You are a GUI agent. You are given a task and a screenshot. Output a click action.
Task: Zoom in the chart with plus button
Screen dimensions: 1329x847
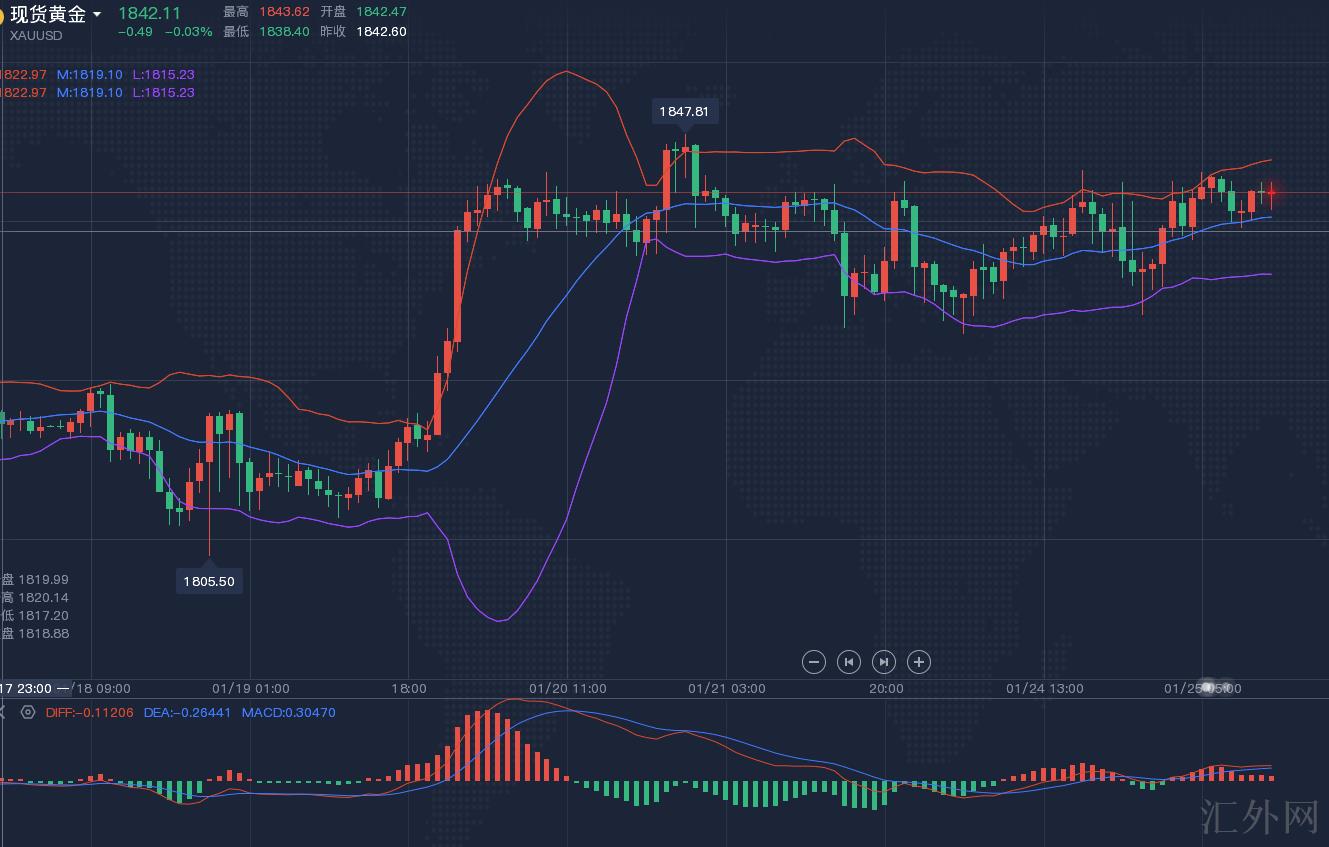point(919,662)
